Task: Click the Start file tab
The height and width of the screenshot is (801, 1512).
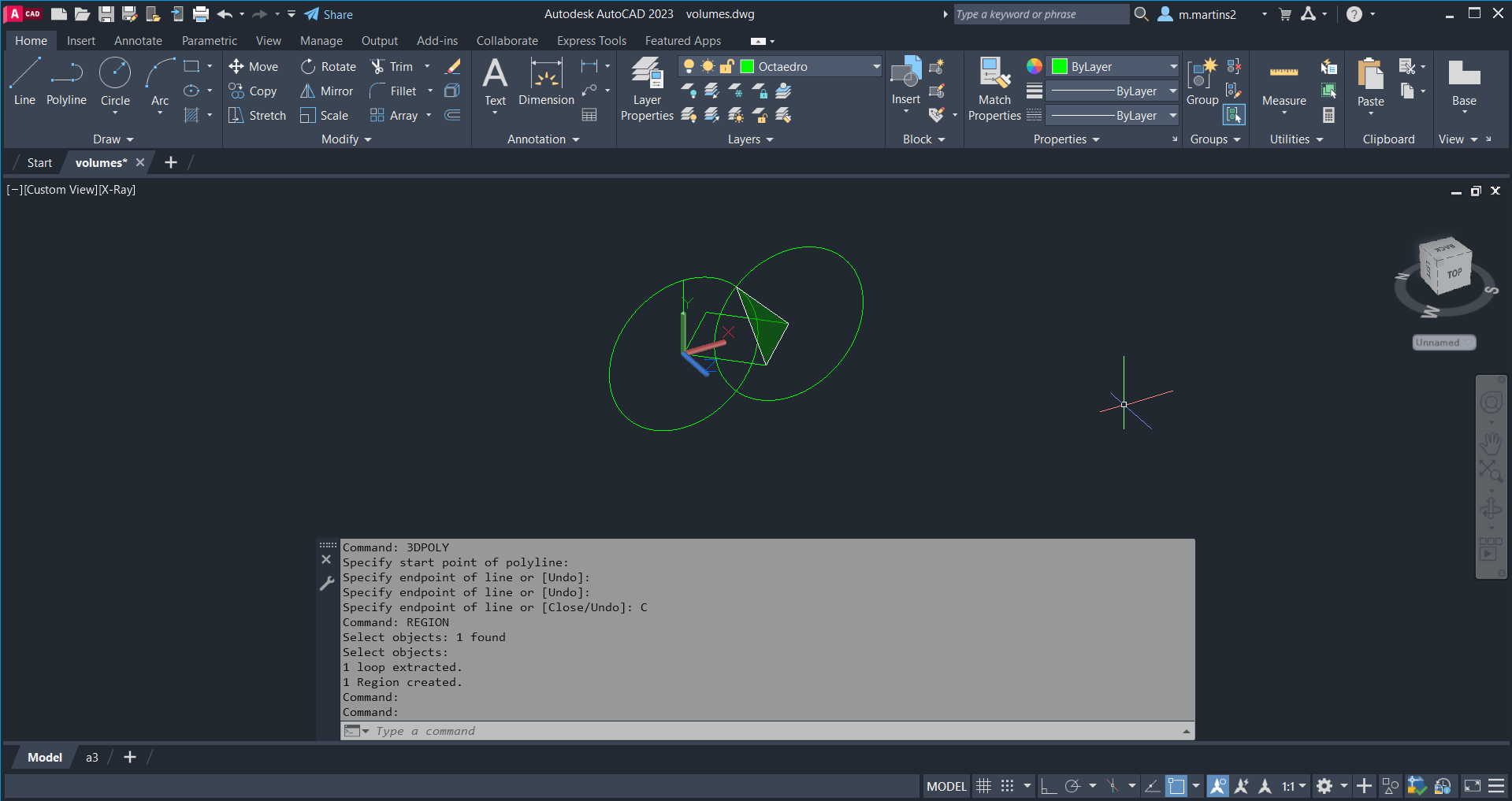Action: tap(39, 163)
